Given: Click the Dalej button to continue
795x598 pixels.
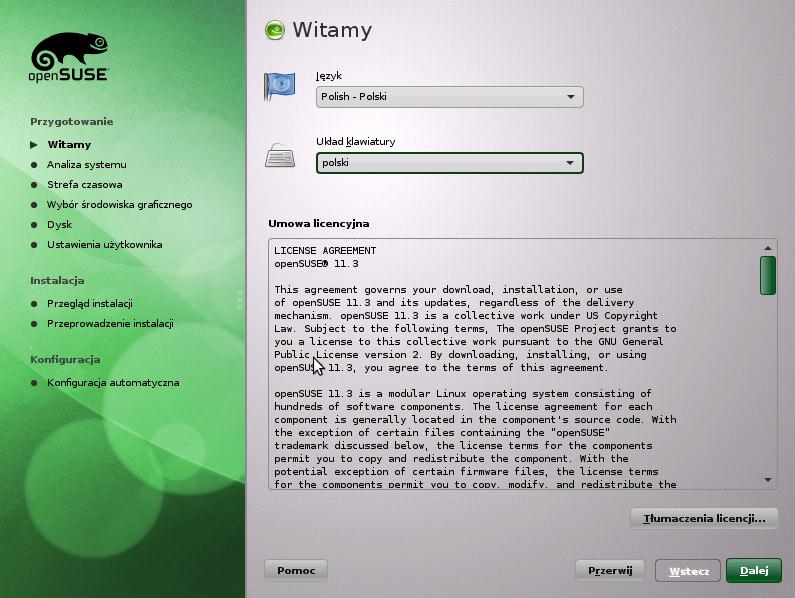Looking at the screenshot, I should (x=753, y=571).
